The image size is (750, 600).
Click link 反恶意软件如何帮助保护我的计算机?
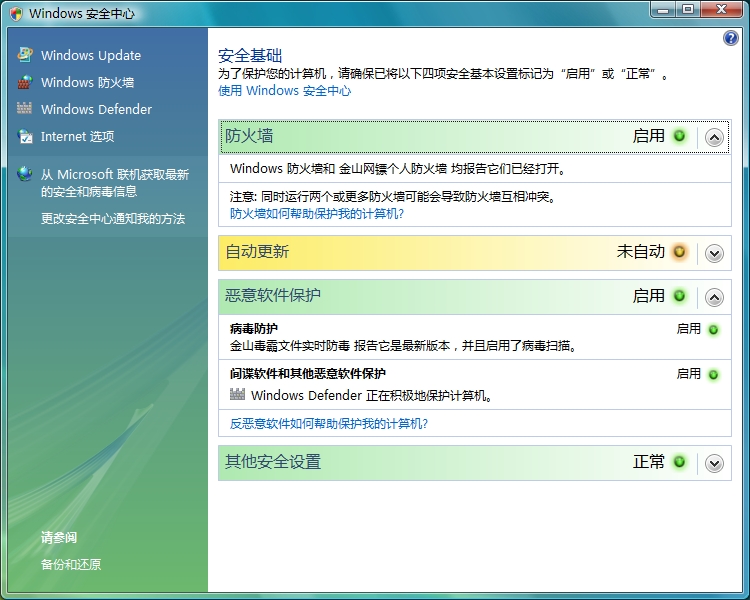pos(329,423)
